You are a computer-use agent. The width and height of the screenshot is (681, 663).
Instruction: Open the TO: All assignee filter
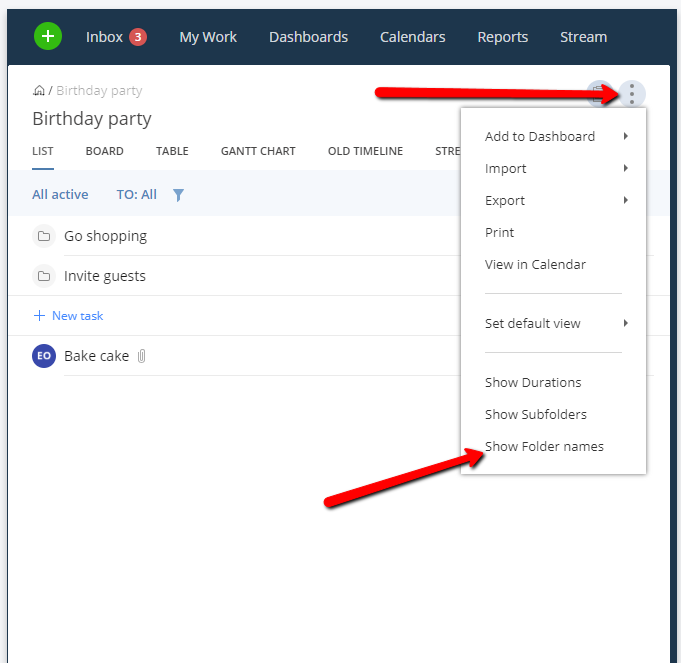(x=136, y=195)
